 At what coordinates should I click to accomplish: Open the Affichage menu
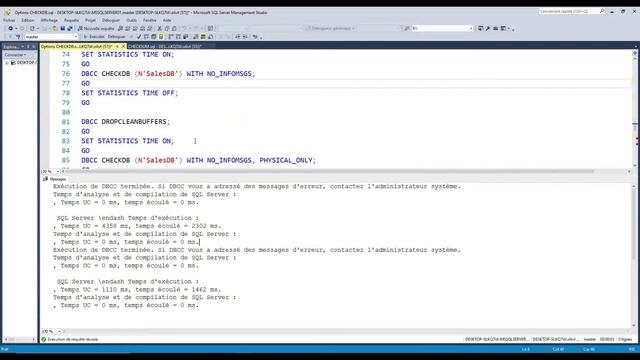pos(49,20)
